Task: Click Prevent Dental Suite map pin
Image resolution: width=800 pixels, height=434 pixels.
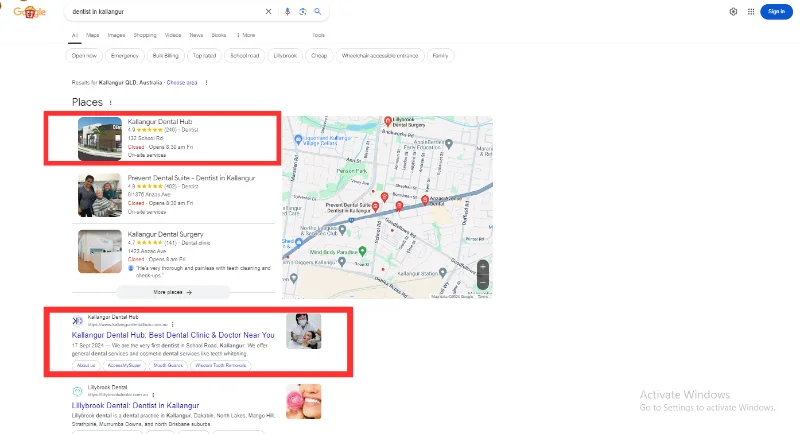Action: pos(376,207)
